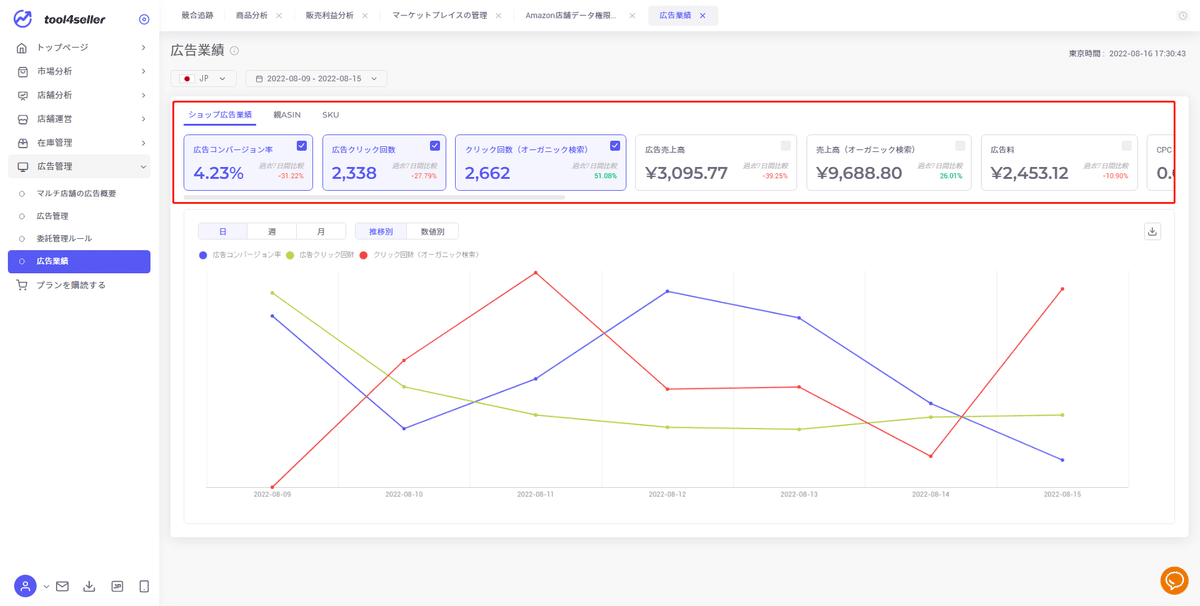This screenshot has width=1200, height=606.
Task: Open the 広告管理 submenu item under 広告管理
Action: pos(52,216)
